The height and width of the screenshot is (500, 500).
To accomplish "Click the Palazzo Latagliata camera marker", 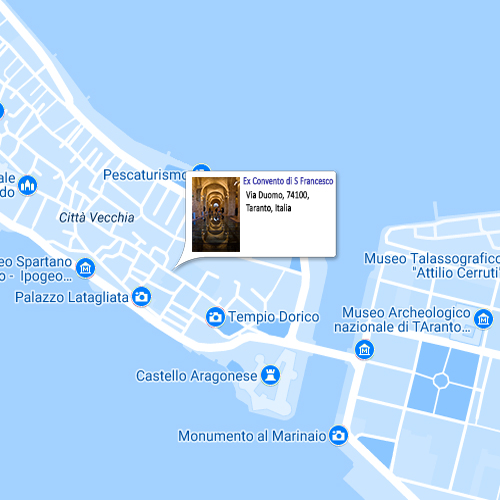I will pos(142,296).
